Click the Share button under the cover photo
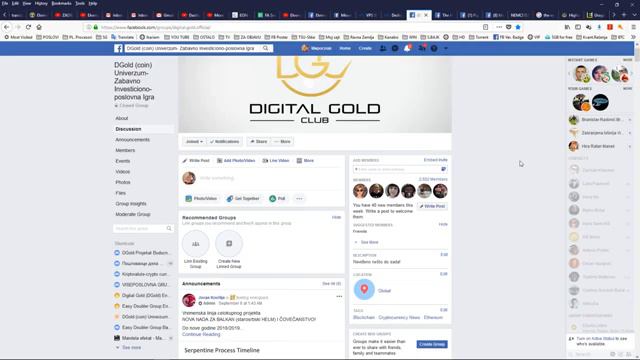Image resolution: width=640 pixels, height=360 pixels. 258,142
